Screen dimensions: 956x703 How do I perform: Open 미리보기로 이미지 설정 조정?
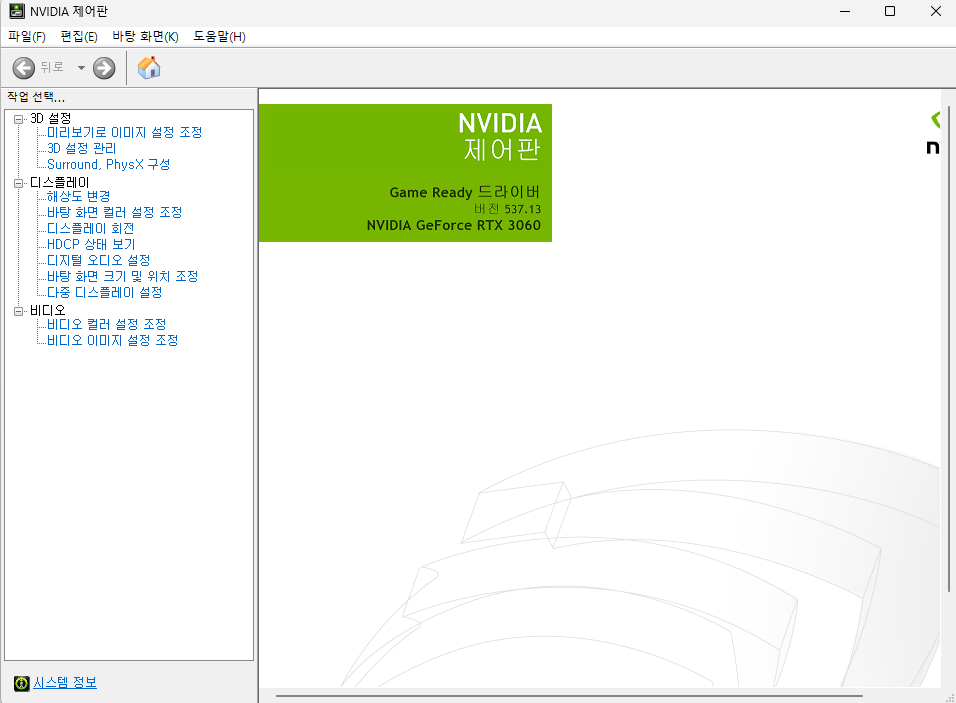click(124, 132)
